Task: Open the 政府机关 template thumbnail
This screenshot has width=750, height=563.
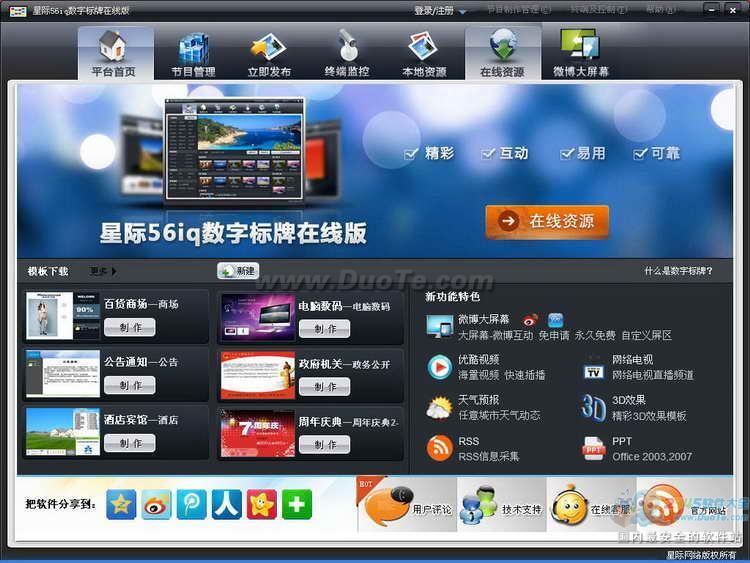Action: click(x=258, y=375)
